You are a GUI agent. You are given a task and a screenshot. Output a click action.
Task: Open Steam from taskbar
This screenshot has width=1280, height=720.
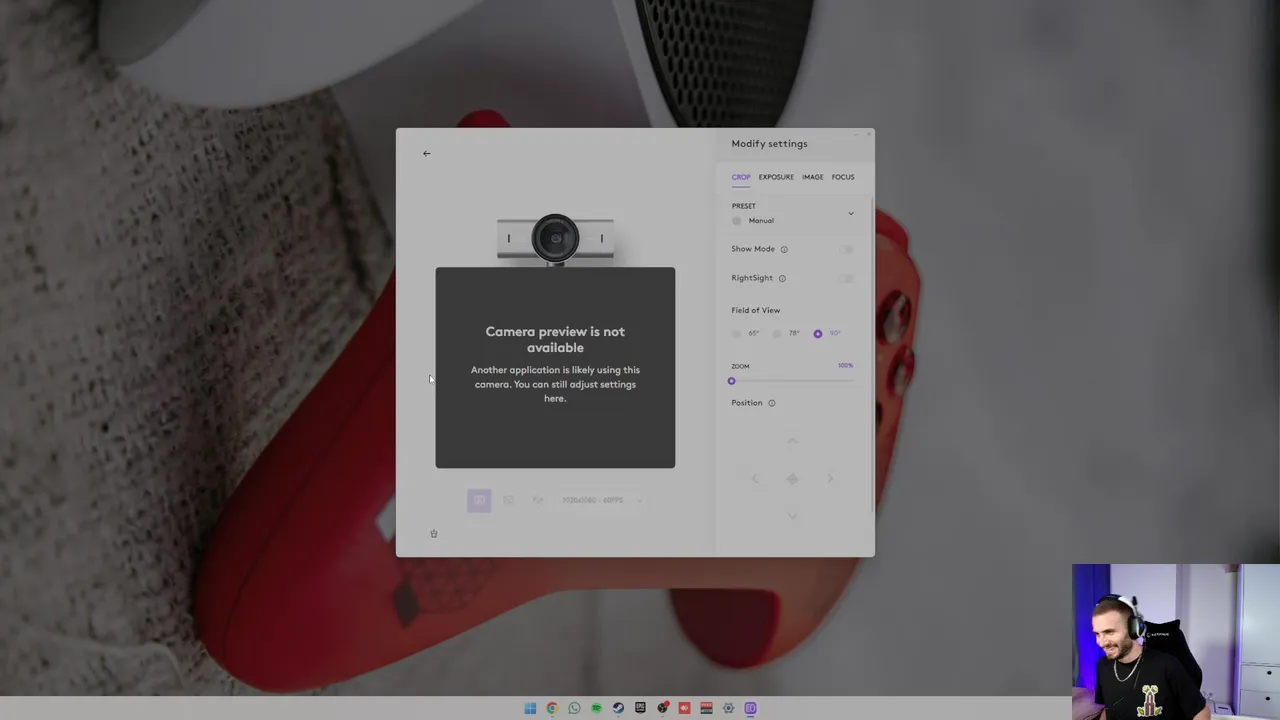(x=618, y=708)
